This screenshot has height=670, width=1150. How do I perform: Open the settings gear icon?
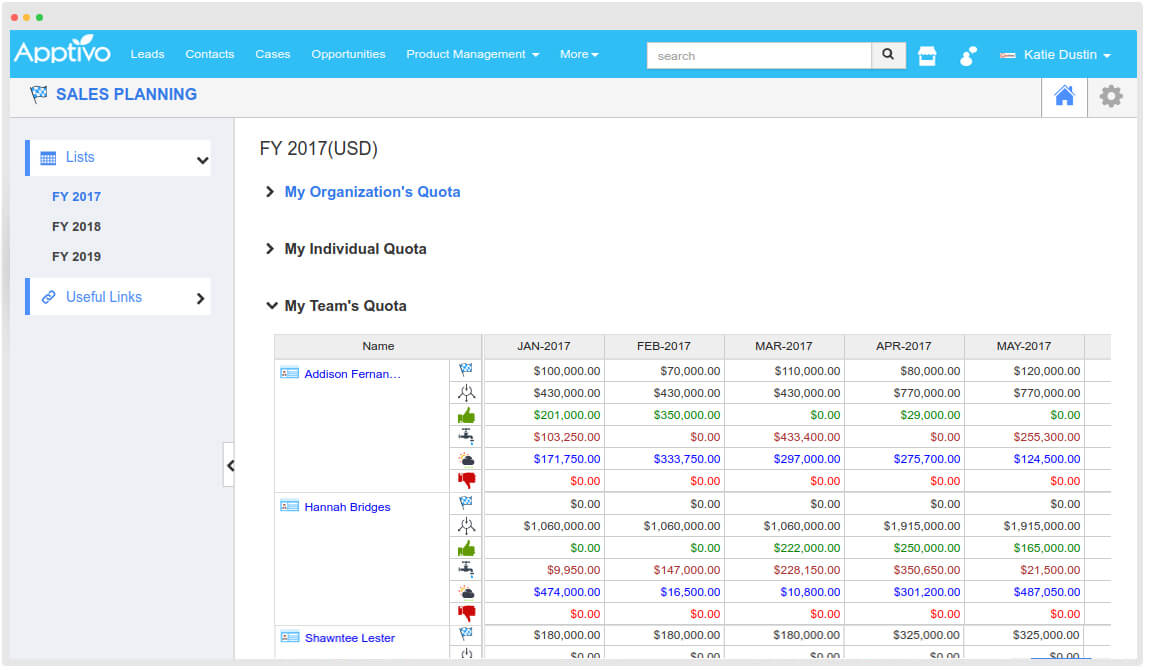click(x=1111, y=96)
